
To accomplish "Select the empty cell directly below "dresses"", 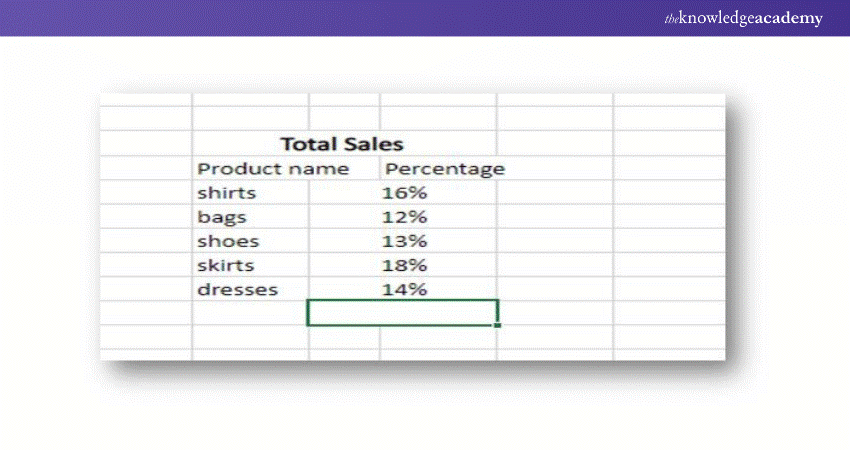I will (250, 313).
